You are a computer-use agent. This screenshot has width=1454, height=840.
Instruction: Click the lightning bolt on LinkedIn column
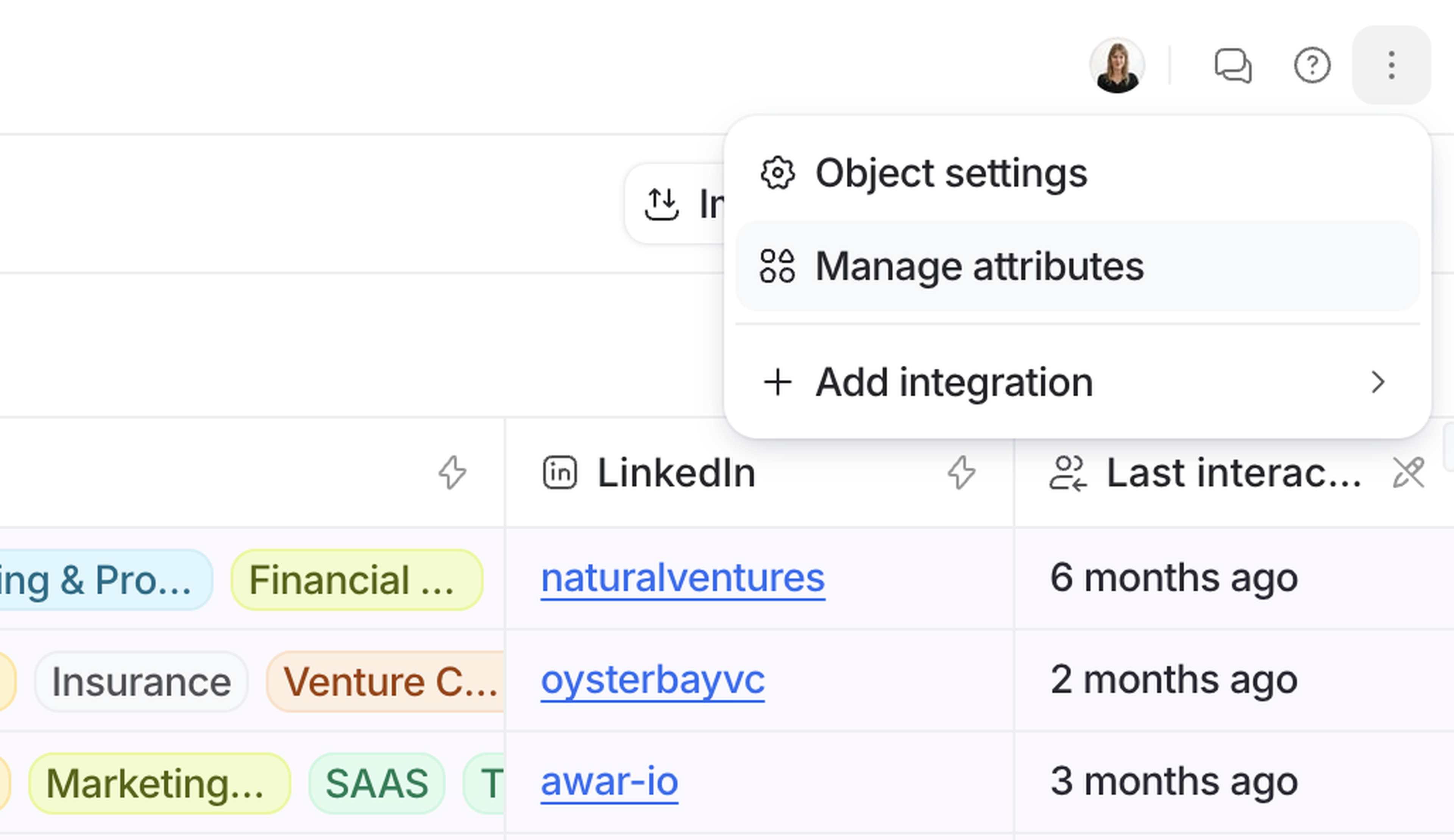[x=961, y=473]
